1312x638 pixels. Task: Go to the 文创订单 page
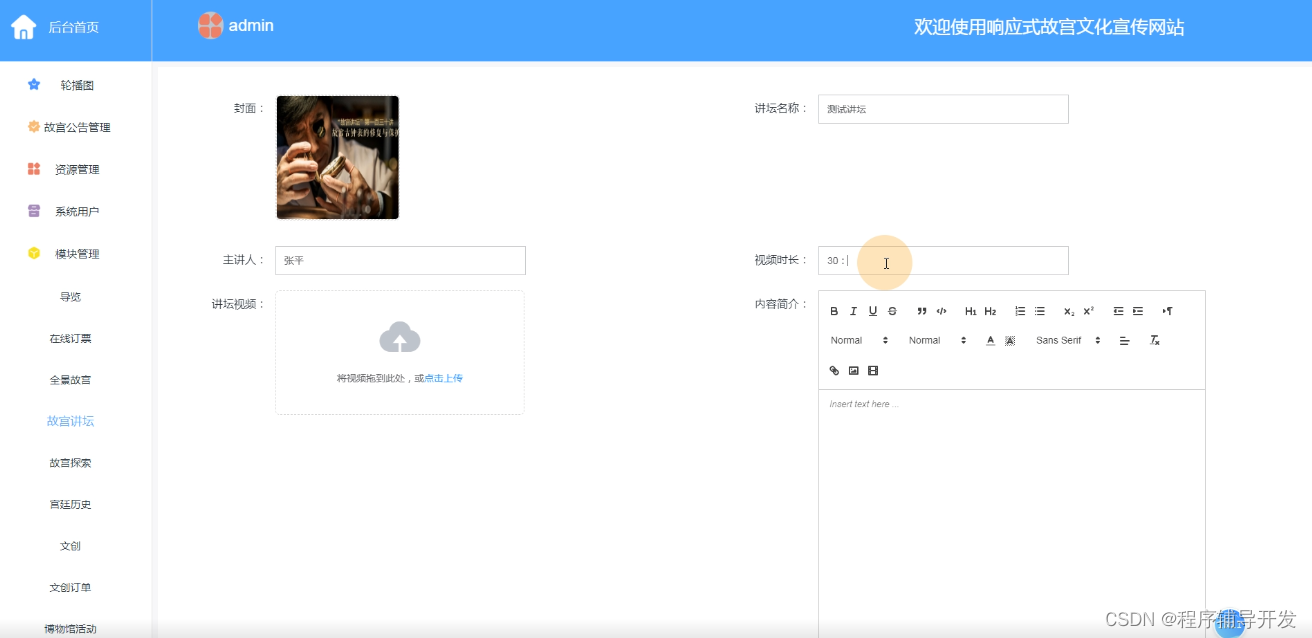[70, 587]
